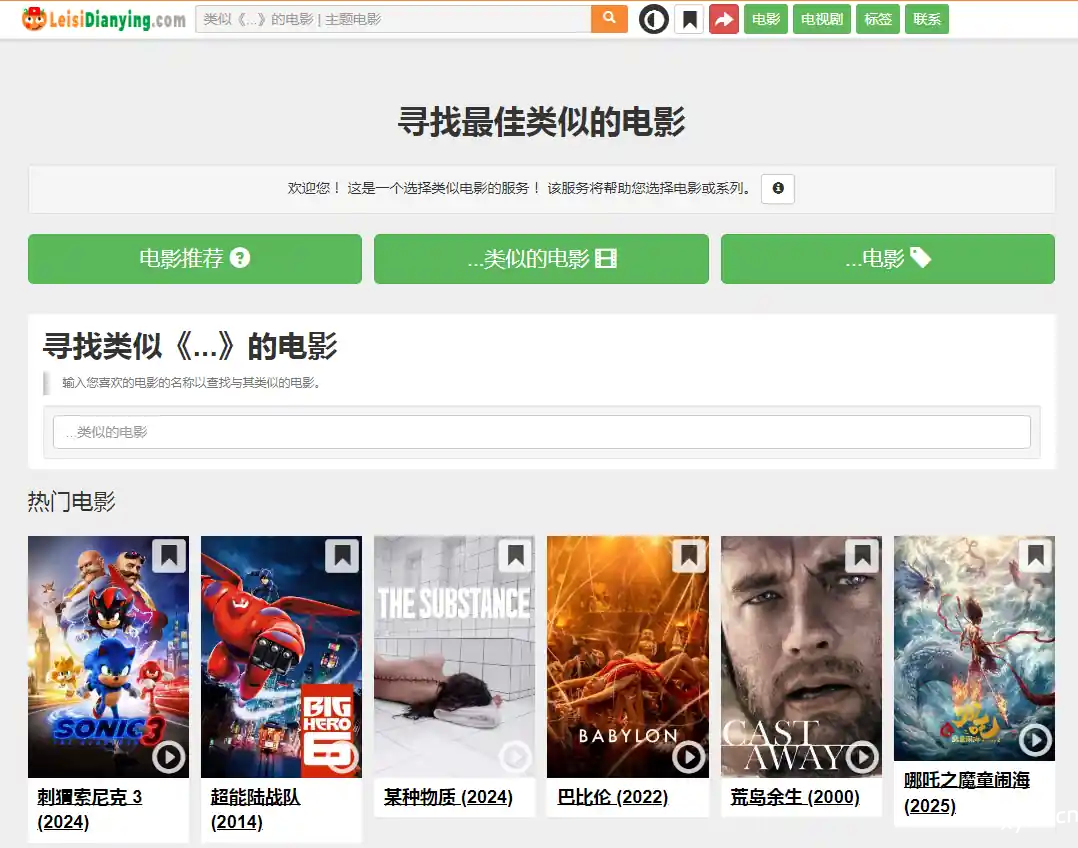
Task: Toggle dark mode contrast icon
Action: 653,19
